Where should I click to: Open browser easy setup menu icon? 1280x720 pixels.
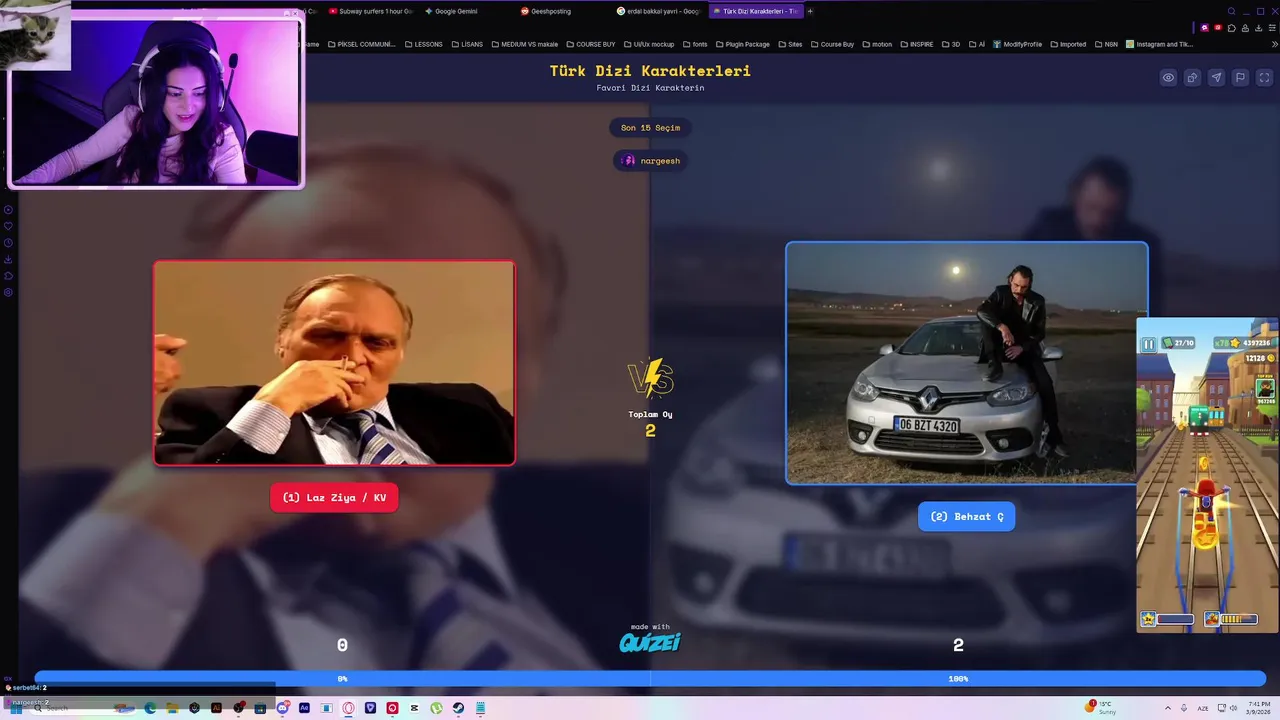click(1272, 28)
